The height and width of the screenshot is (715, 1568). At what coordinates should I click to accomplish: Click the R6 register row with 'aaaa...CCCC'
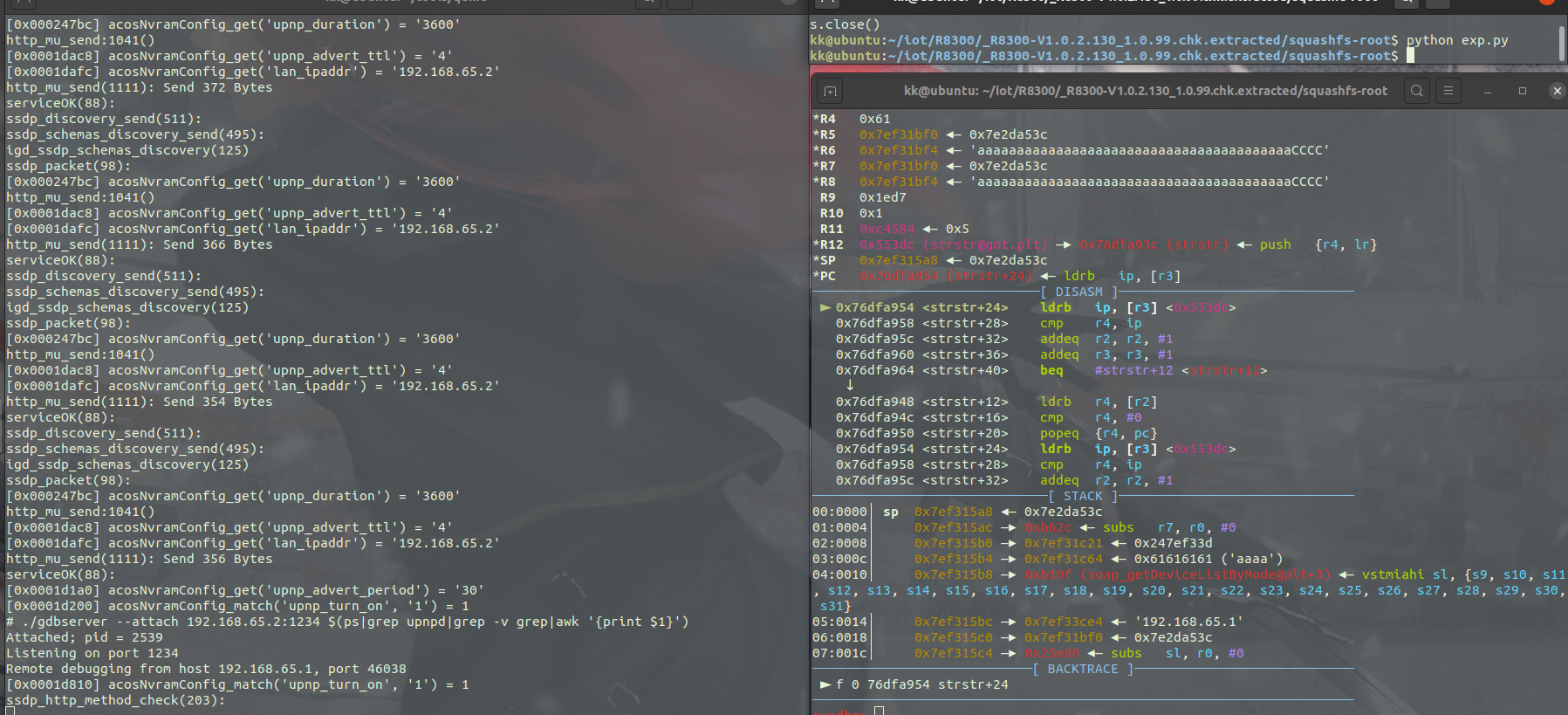tap(1072, 150)
